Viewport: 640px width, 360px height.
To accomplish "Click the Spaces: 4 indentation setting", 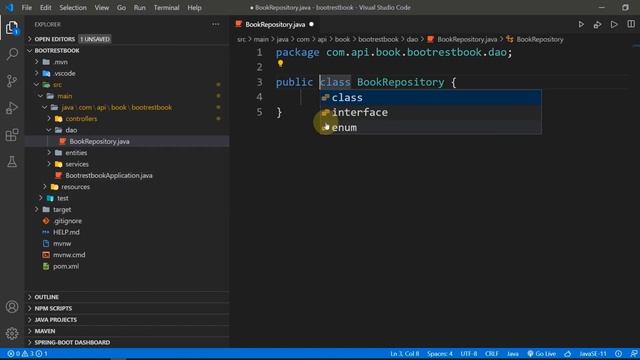I will (x=440, y=354).
